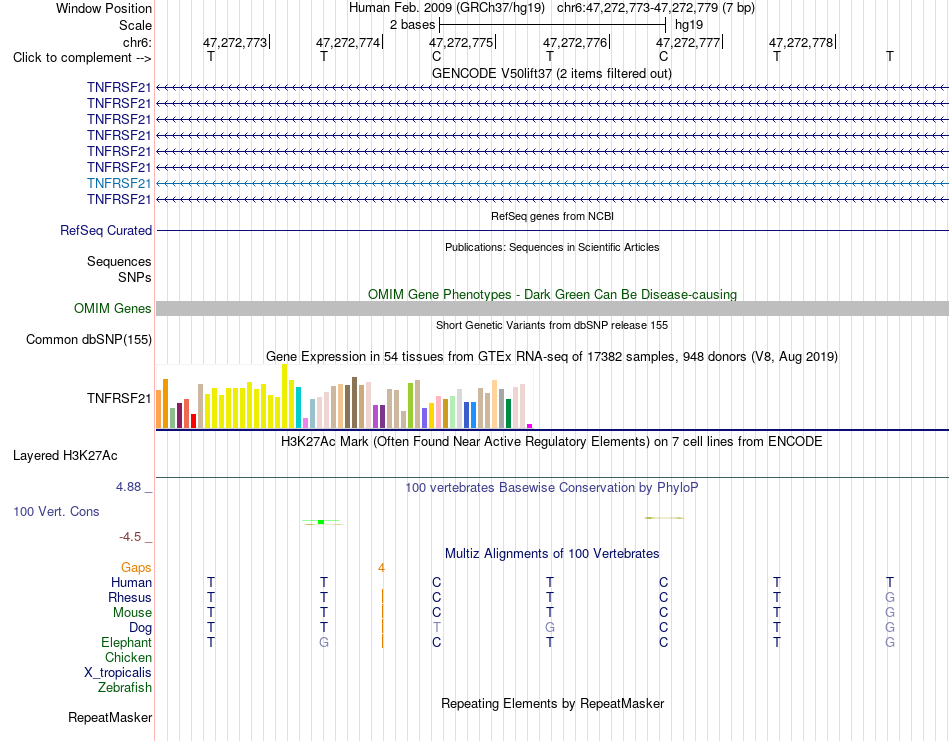Select the X_tropicalis species label
The width and height of the screenshot is (950, 741).
click(118, 673)
